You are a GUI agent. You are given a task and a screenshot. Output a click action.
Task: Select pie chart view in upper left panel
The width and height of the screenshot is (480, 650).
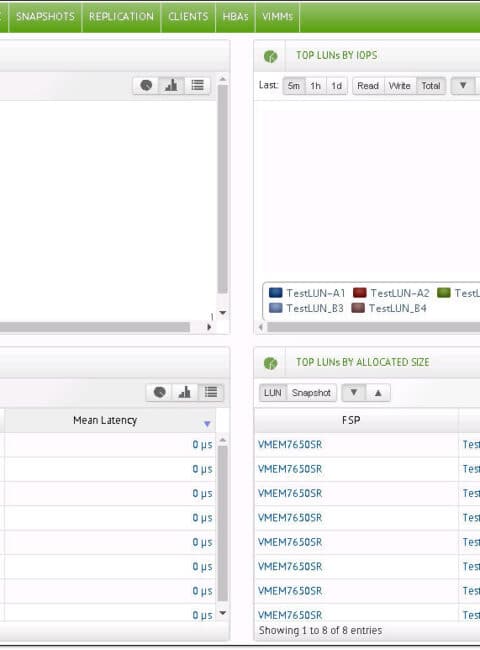(x=146, y=85)
